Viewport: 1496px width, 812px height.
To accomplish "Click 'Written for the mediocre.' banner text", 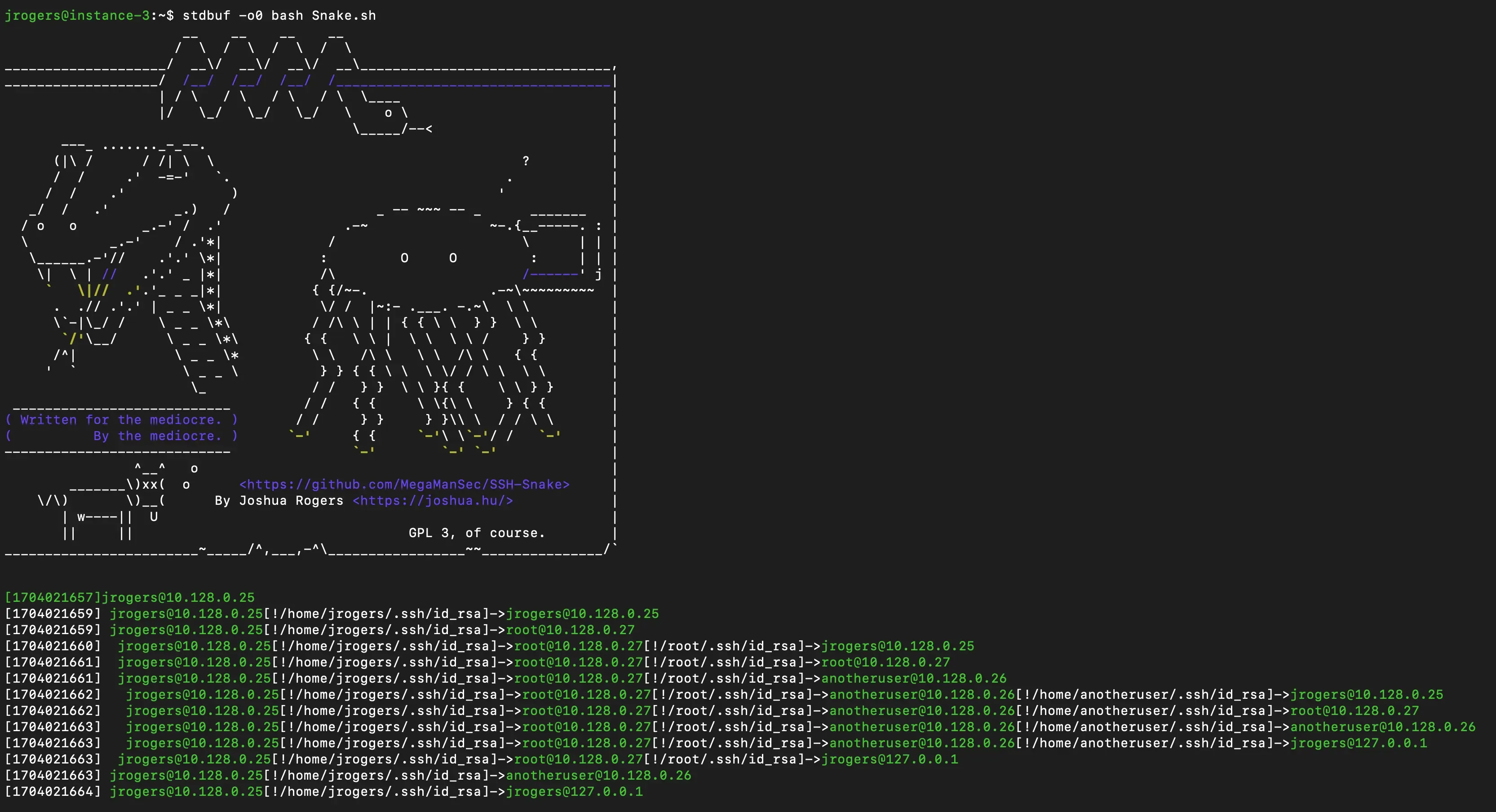I will (x=121, y=419).
